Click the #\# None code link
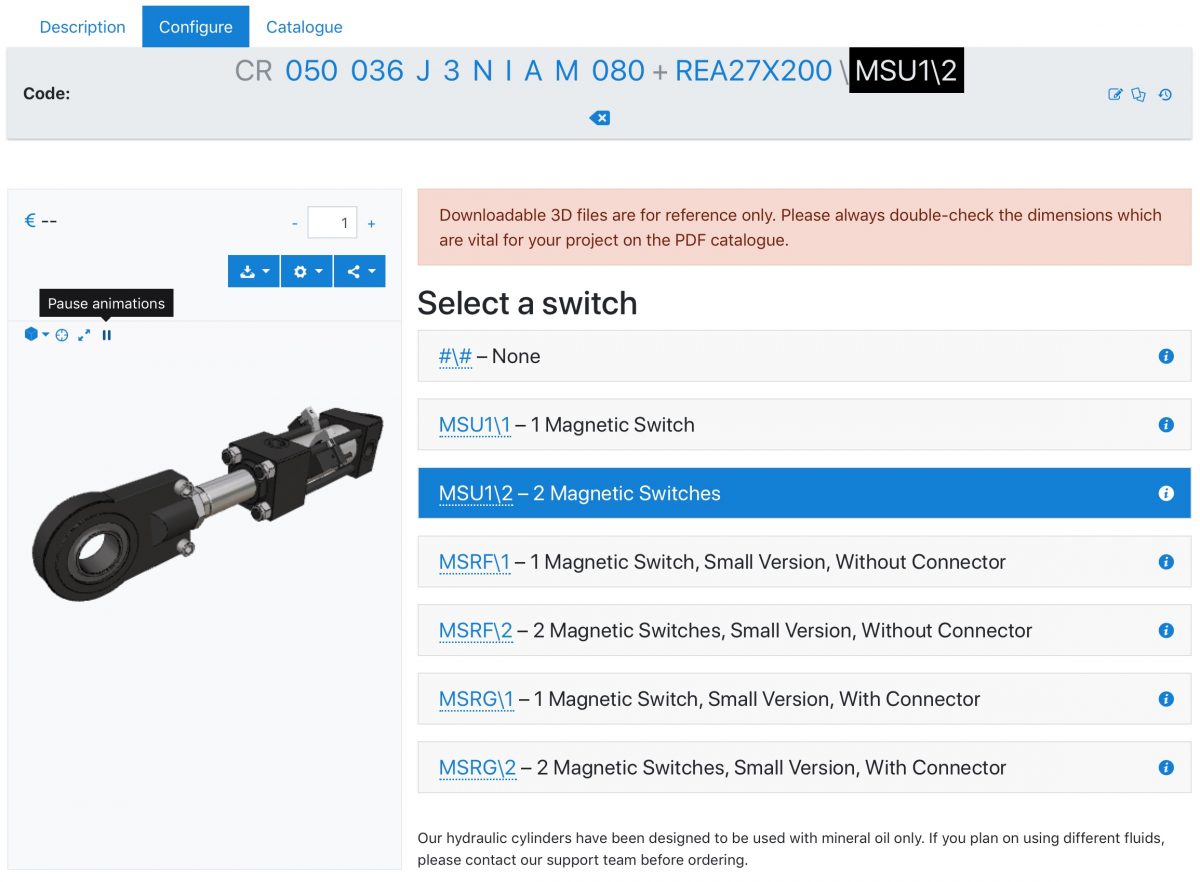Viewport: 1200px width, 882px height. [x=455, y=357]
